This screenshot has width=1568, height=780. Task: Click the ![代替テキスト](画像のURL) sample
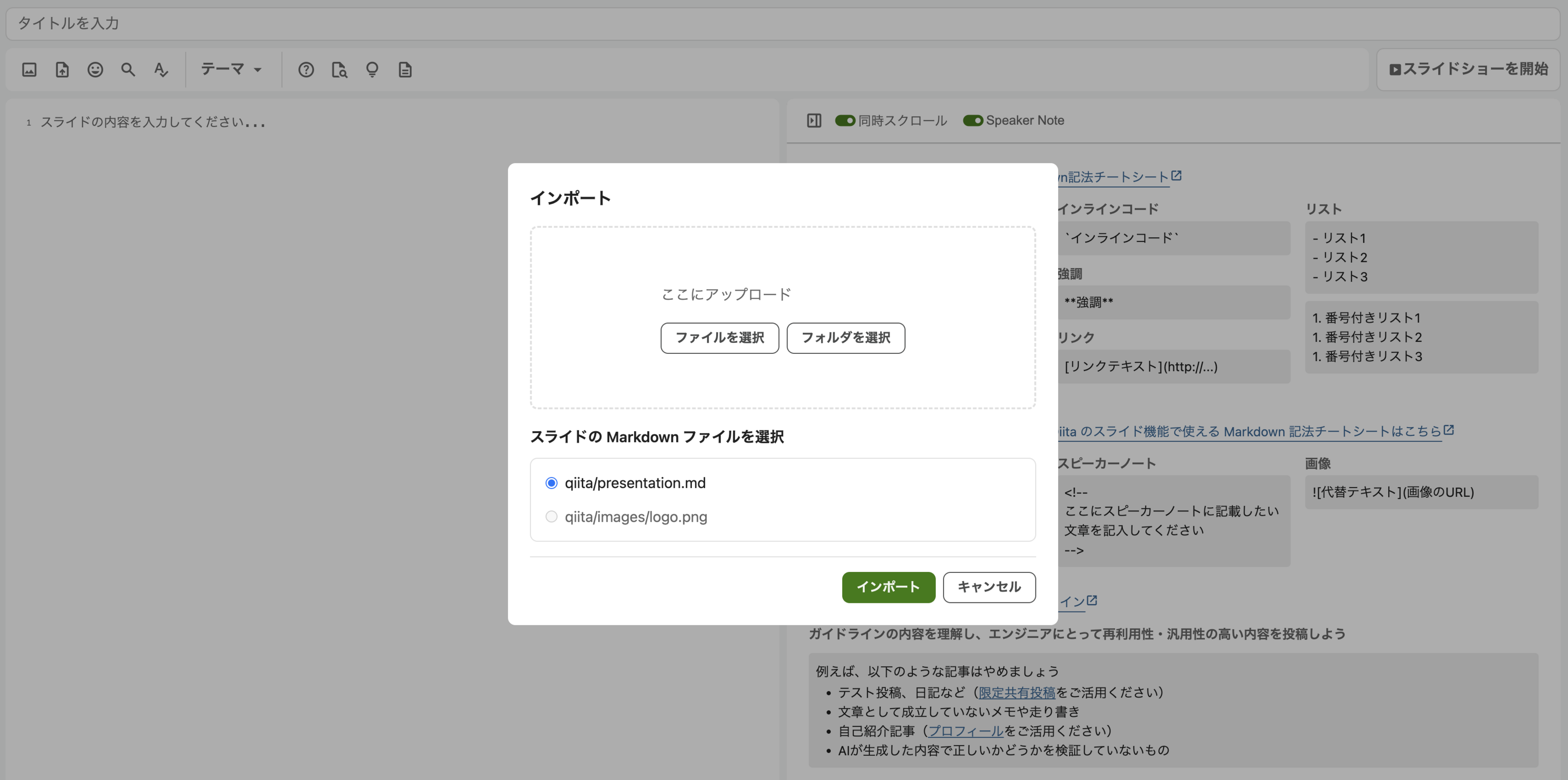[x=1393, y=492]
